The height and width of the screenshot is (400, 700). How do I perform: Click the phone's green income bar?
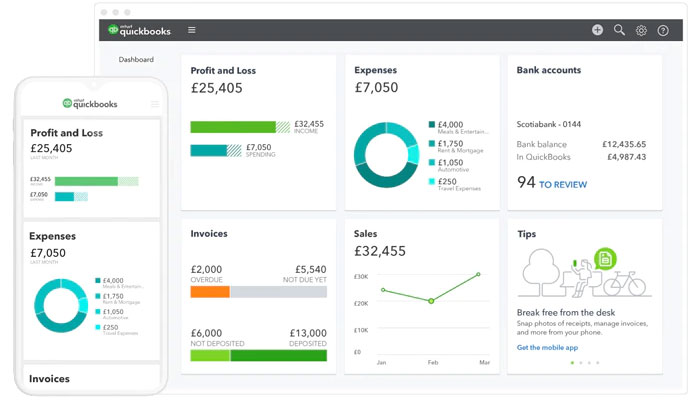pyautogui.click(x=86, y=181)
